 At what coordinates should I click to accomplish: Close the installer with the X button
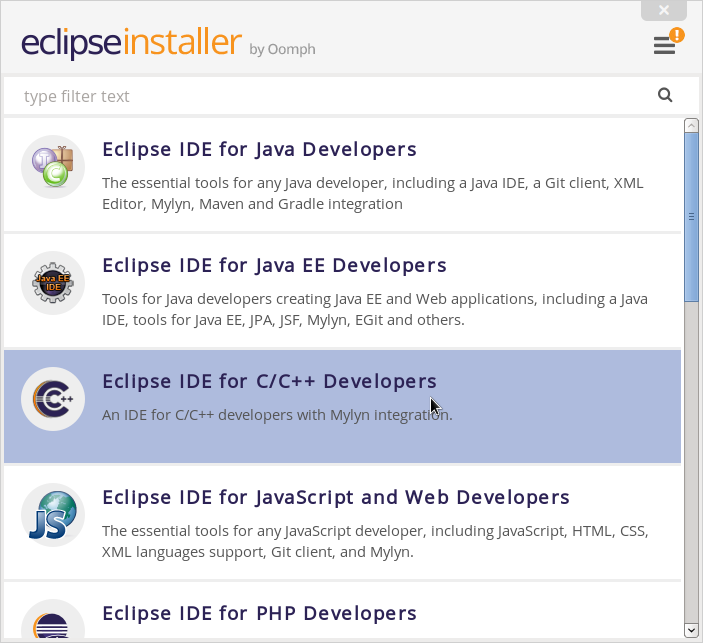point(664,10)
